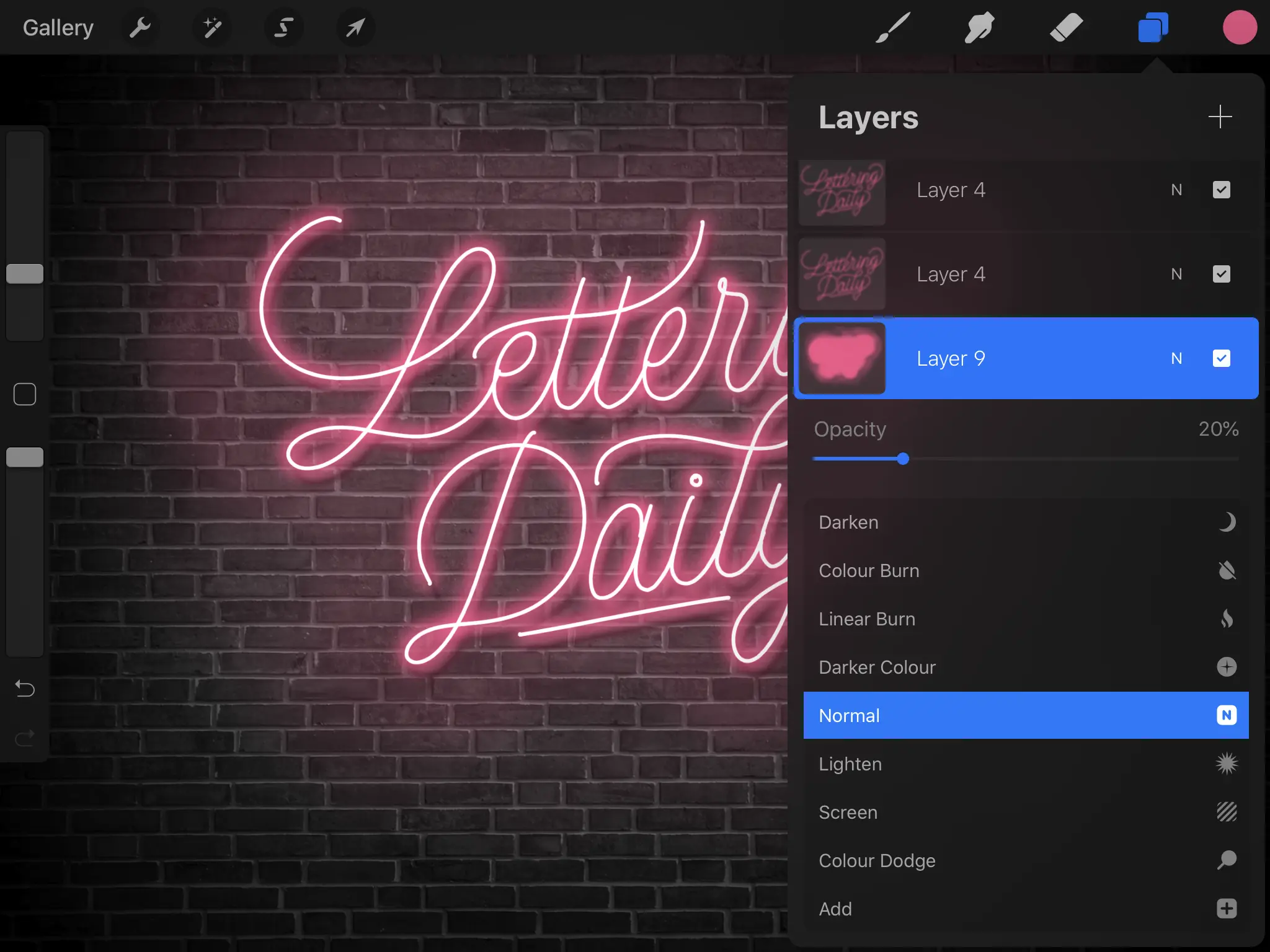Select the Eraser tool in toolbar
Screen dimensions: 1270x952
pyautogui.click(x=1065, y=27)
